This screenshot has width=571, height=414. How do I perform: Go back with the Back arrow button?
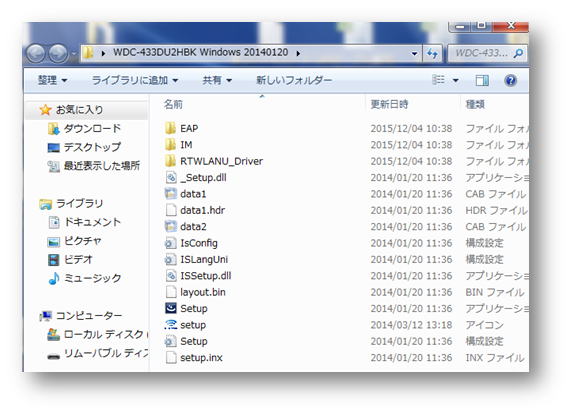click(x=36, y=54)
